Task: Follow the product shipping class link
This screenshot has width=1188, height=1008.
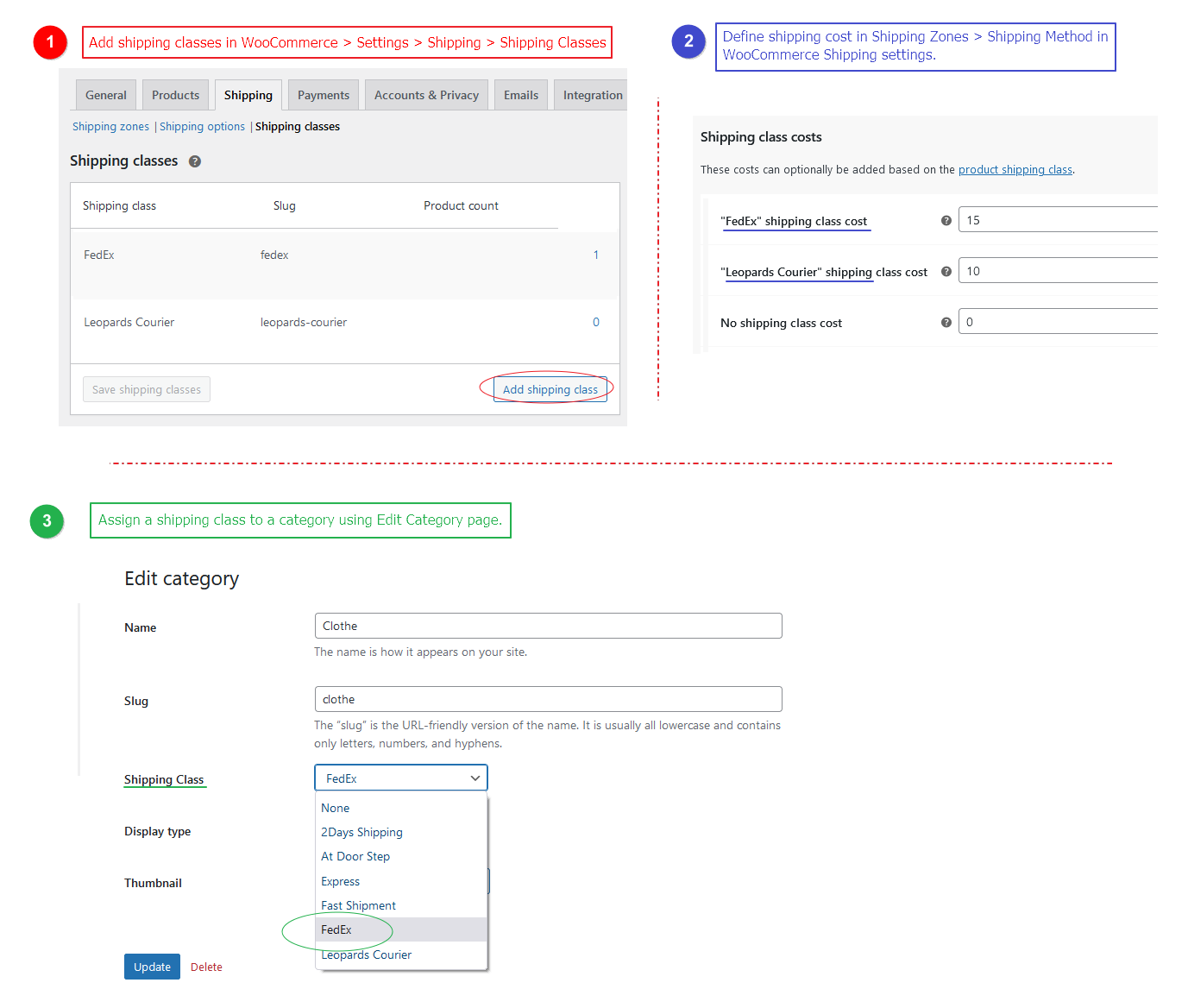Action: (1015, 170)
